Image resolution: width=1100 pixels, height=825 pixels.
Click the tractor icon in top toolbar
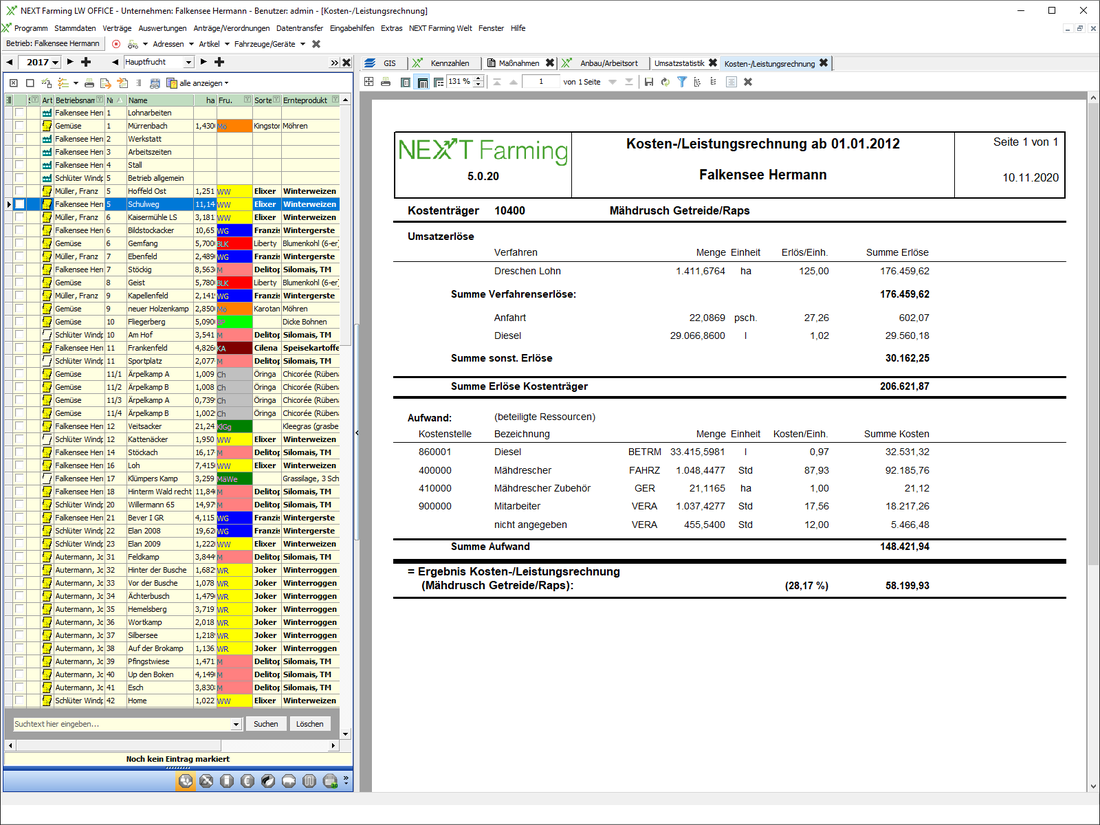133,44
